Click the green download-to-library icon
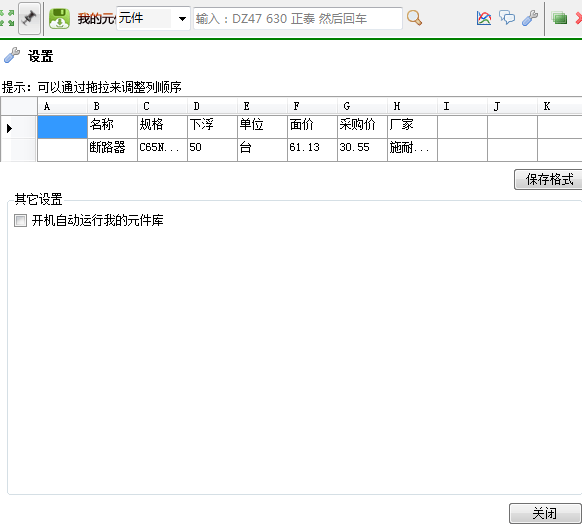Screen dimensions: 582x531 [59, 19]
